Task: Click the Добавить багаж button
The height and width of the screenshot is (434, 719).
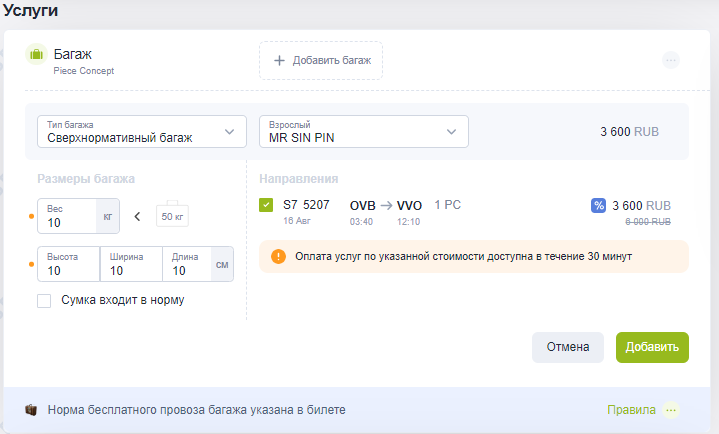Action: click(x=321, y=61)
